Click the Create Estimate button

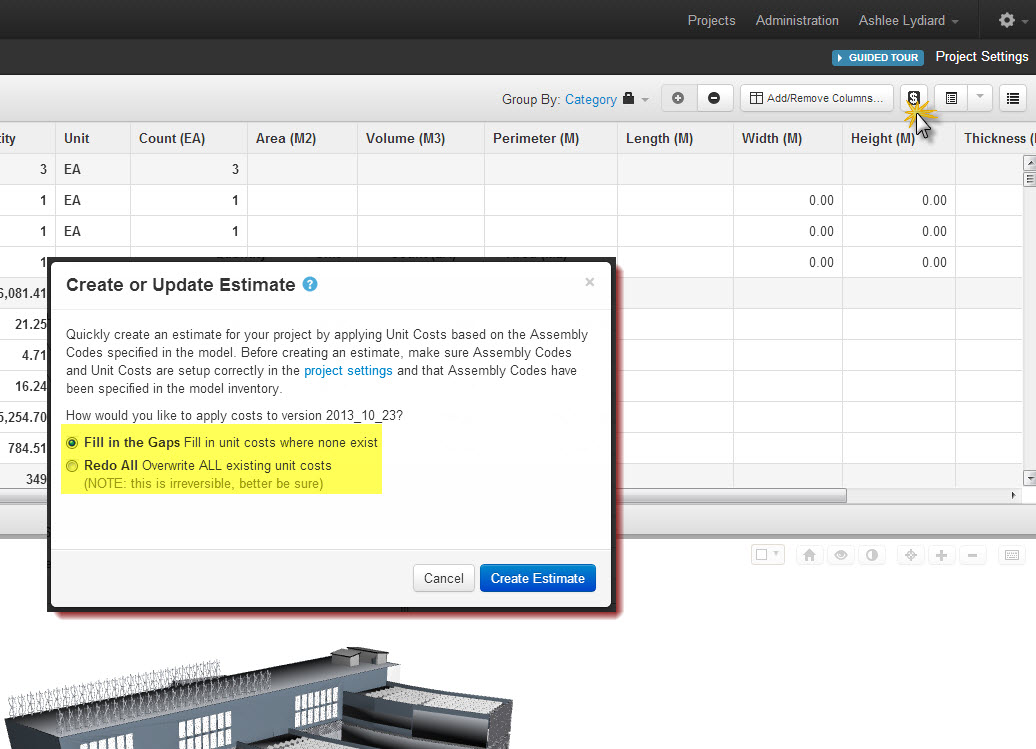538,578
